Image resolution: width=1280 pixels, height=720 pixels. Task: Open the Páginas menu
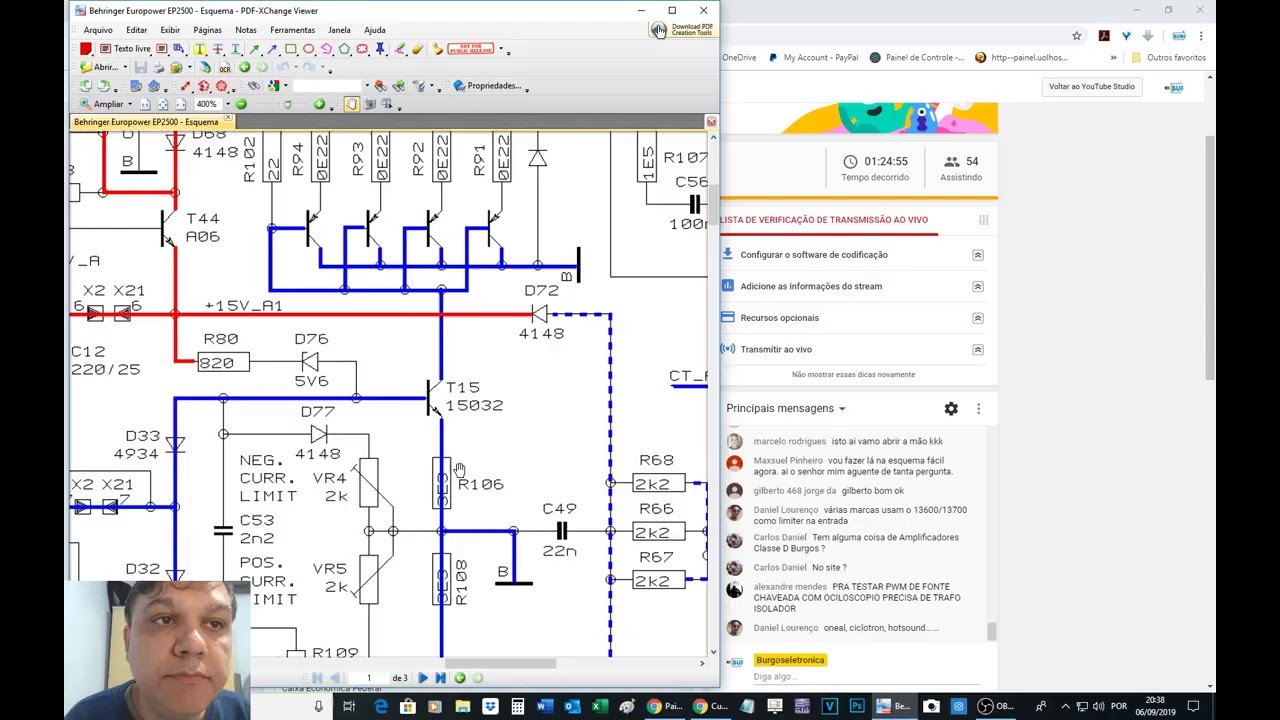207,30
